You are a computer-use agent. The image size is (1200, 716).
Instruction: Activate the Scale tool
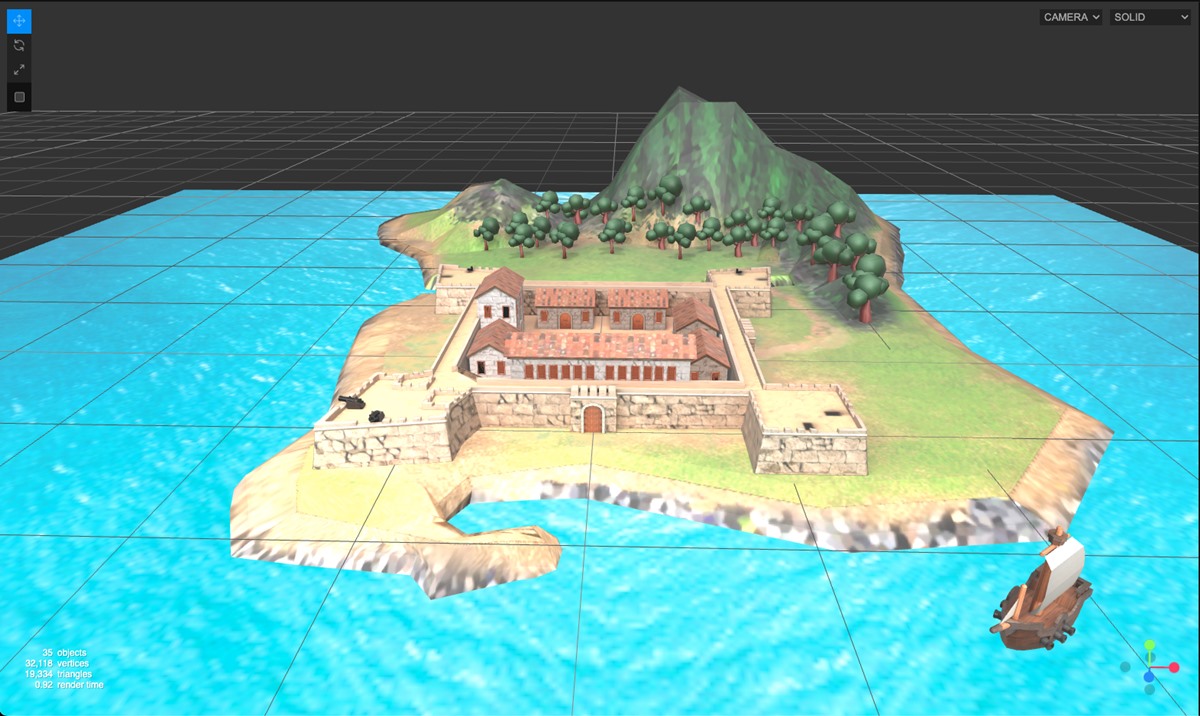click(19, 70)
